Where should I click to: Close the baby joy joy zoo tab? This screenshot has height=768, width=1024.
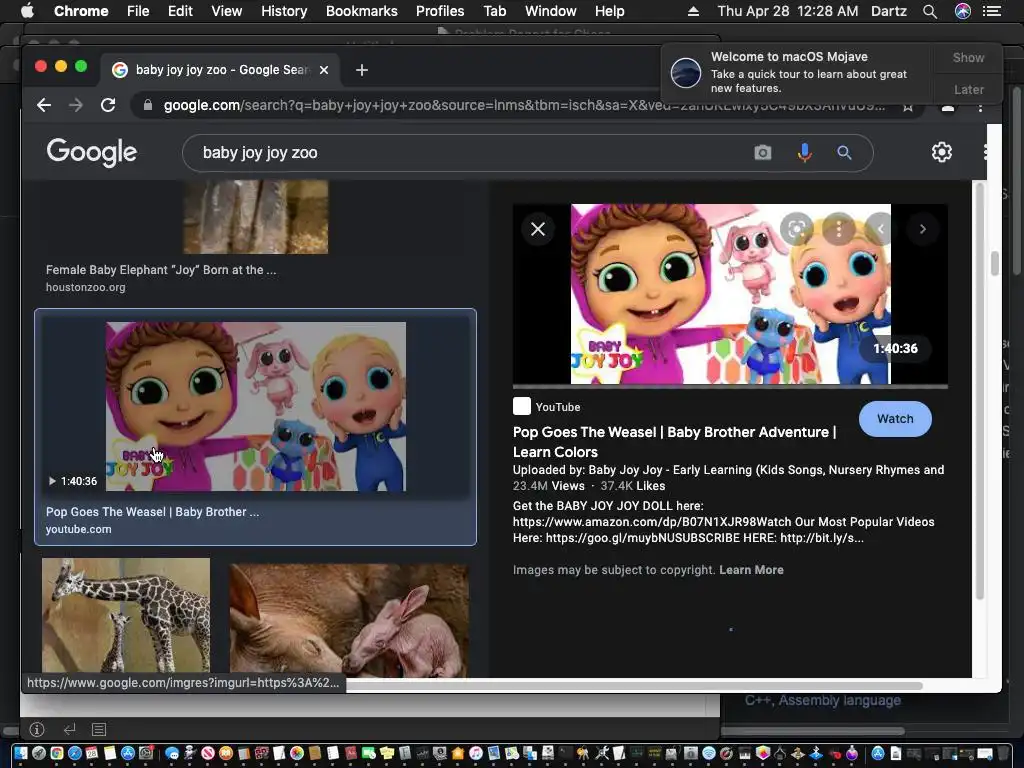(x=324, y=70)
